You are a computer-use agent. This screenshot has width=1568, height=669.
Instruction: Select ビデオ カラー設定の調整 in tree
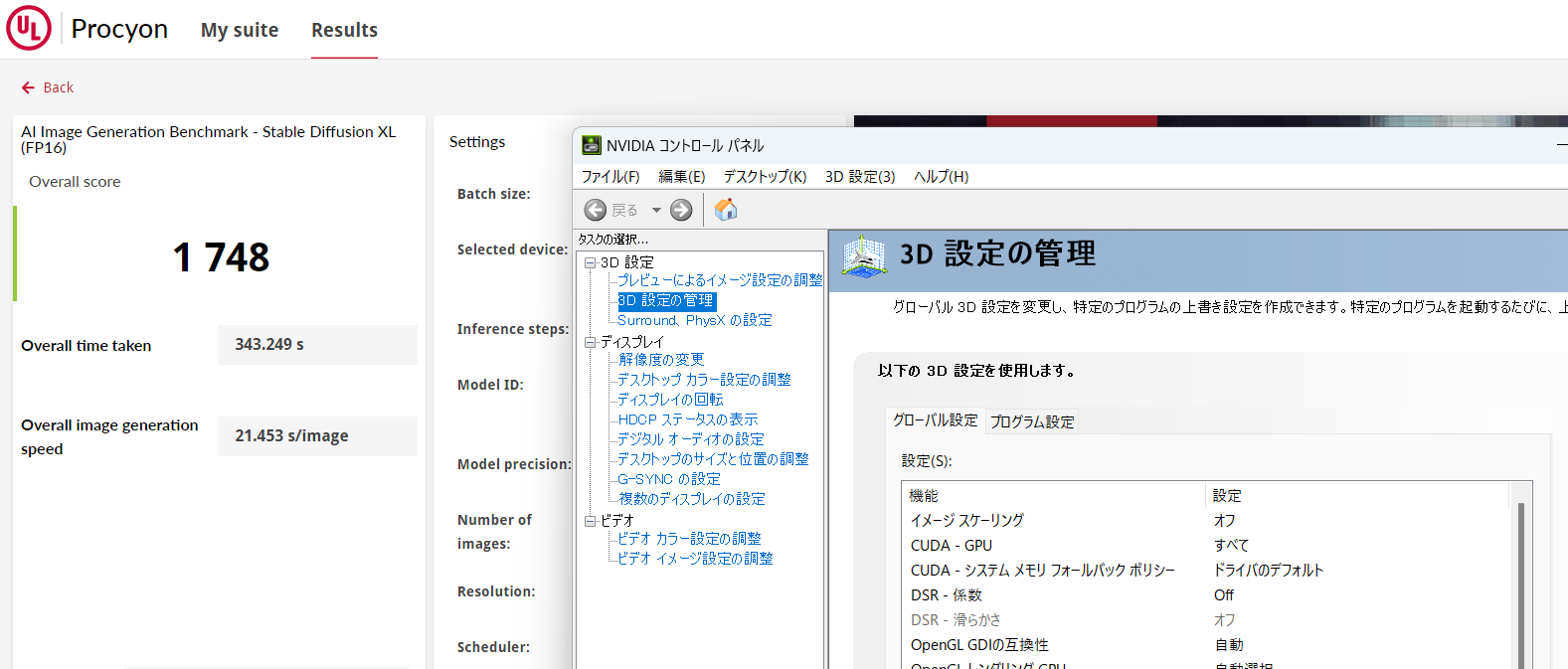click(x=689, y=539)
